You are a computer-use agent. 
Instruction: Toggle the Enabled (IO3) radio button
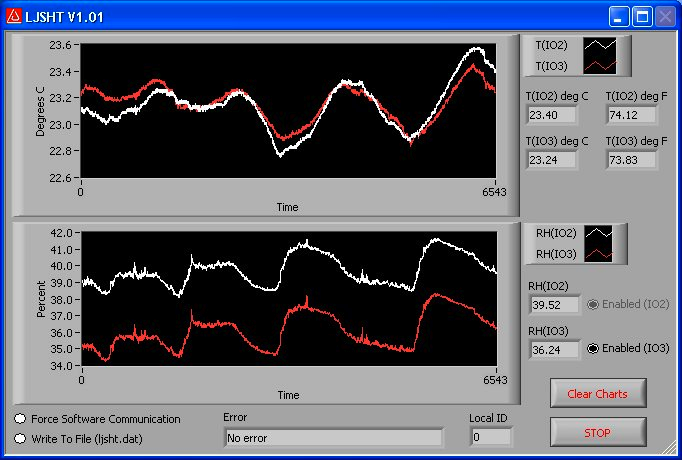(x=592, y=348)
